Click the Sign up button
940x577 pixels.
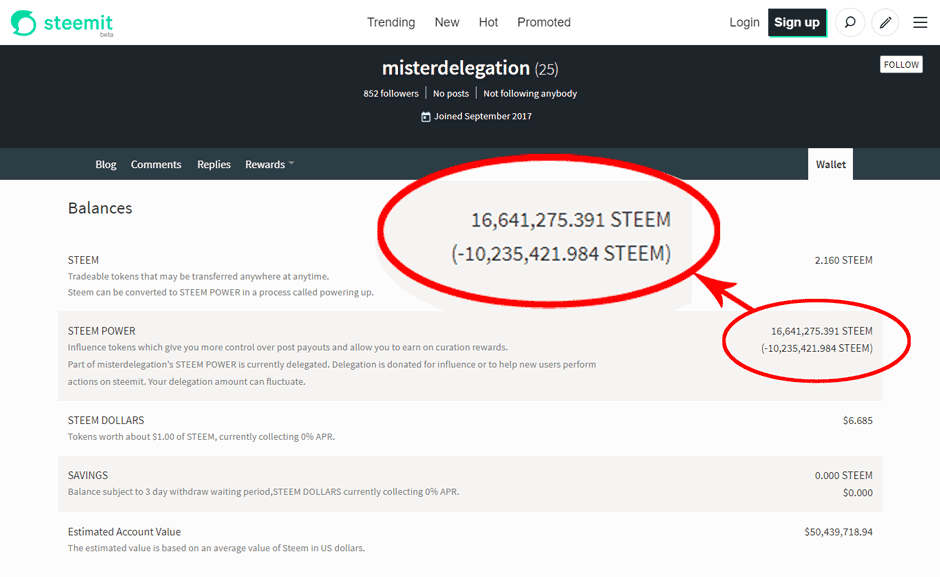[797, 23]
